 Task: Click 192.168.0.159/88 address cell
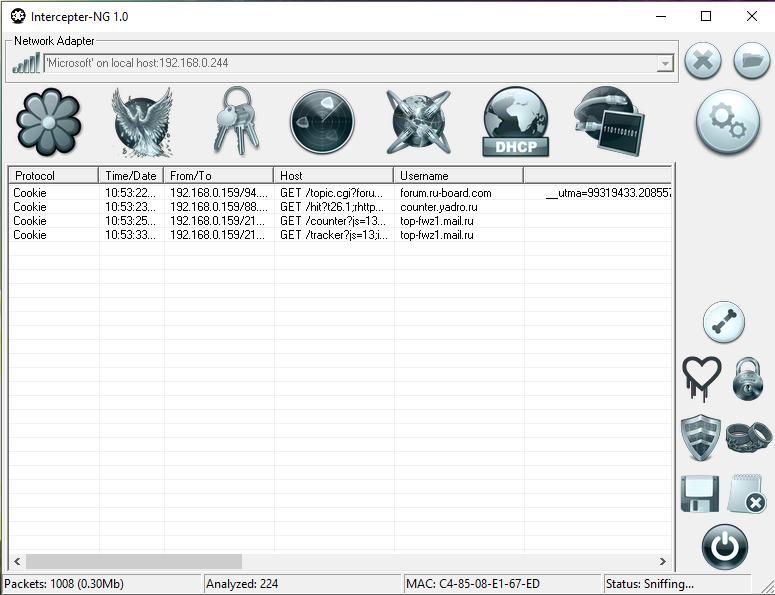pos(218,207)
